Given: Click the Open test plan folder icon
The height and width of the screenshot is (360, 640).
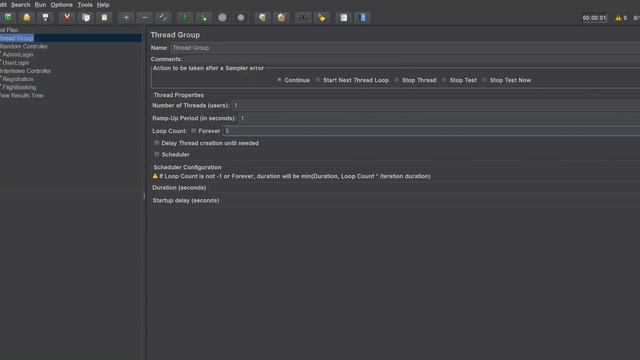Looking at the screenshot, I should coord(27,18).
